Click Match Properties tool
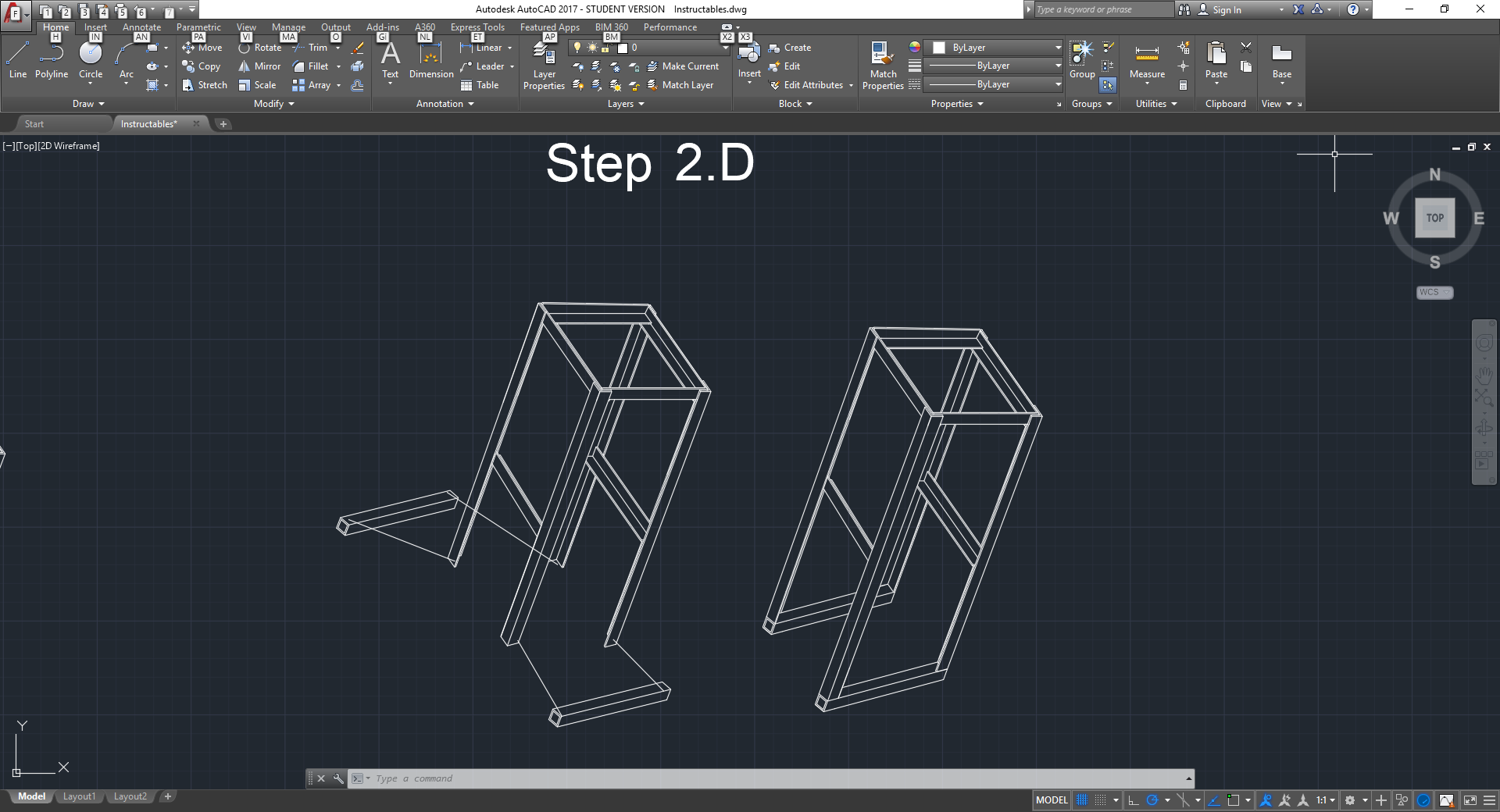The image size is (1500, 812). (x=883, y=66)
